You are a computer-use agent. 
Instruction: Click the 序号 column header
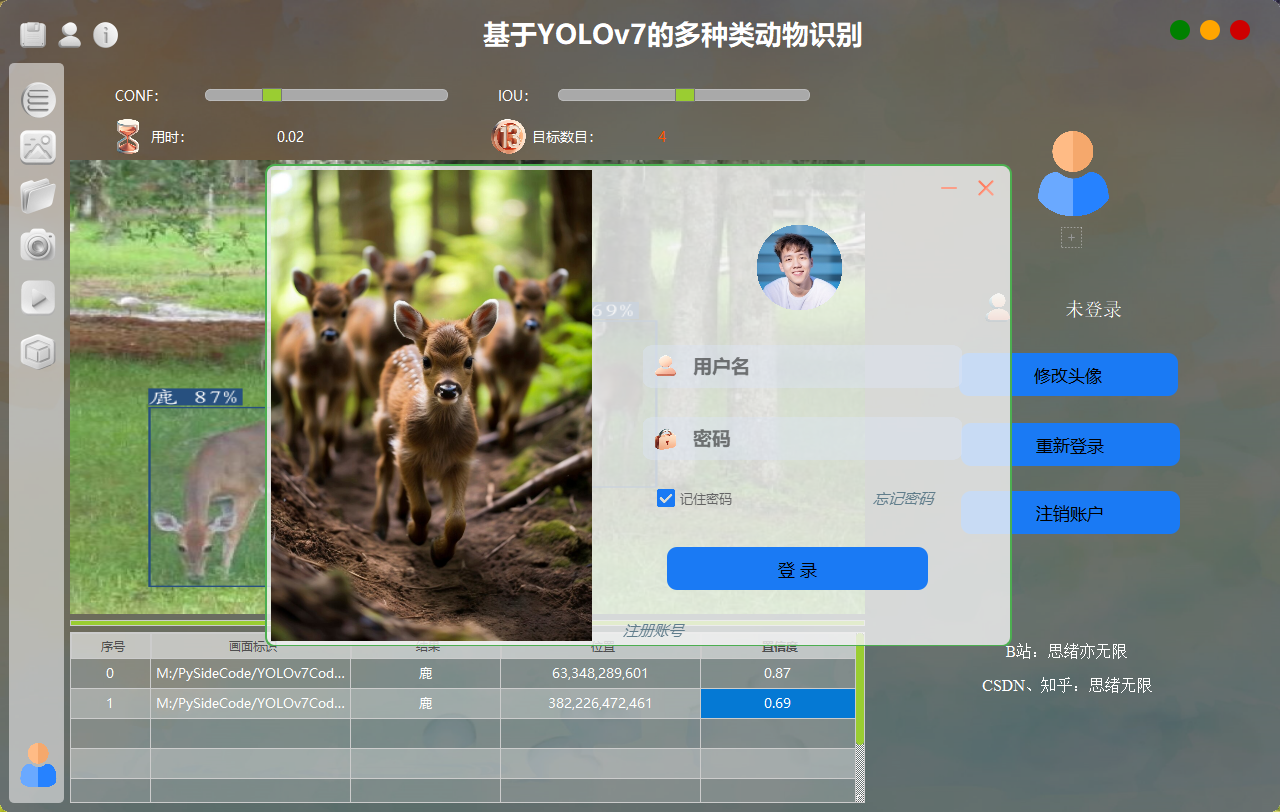pyautogui.click(x=112, y=646)
